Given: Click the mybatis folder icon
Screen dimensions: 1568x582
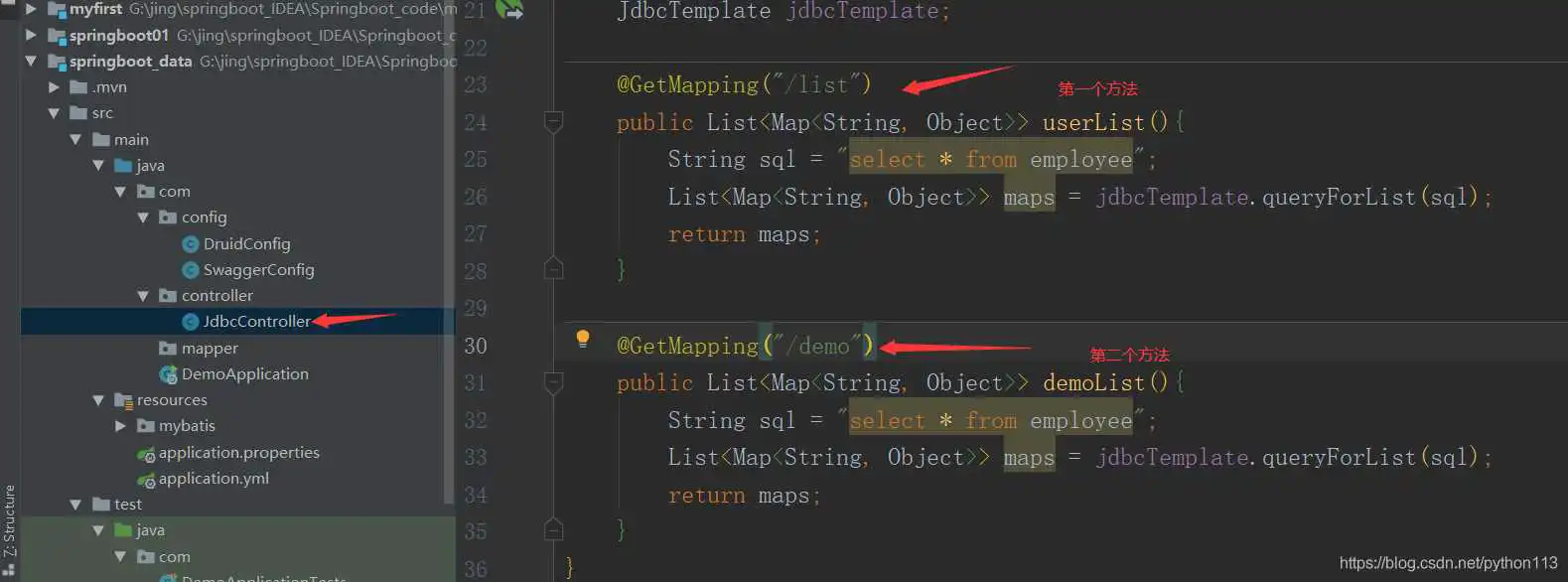Looking at the screenshot, I should point(146,426).
